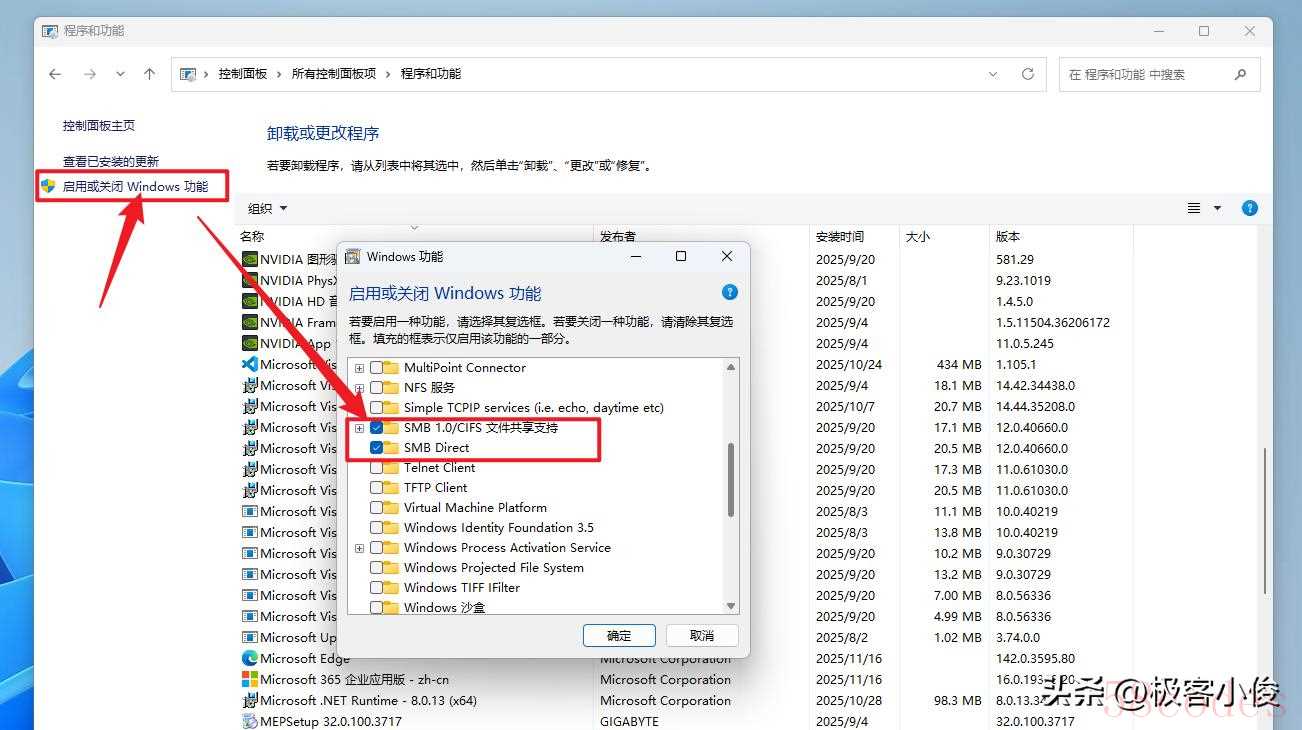Select the NVIDIA HD audio driver icon

click(x=250, y=301)
